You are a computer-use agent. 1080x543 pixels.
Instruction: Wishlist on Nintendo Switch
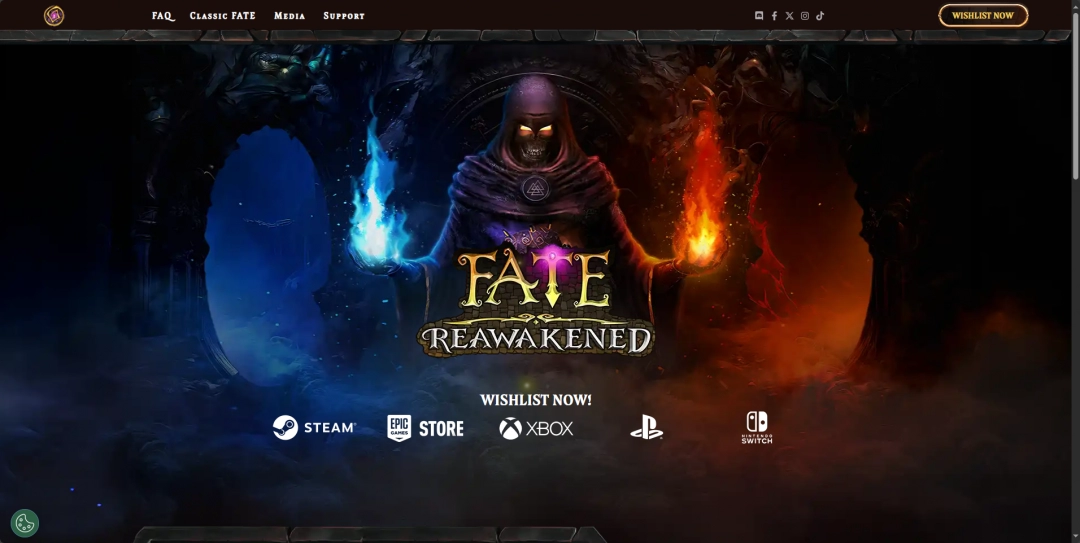(x=757, y=427)
